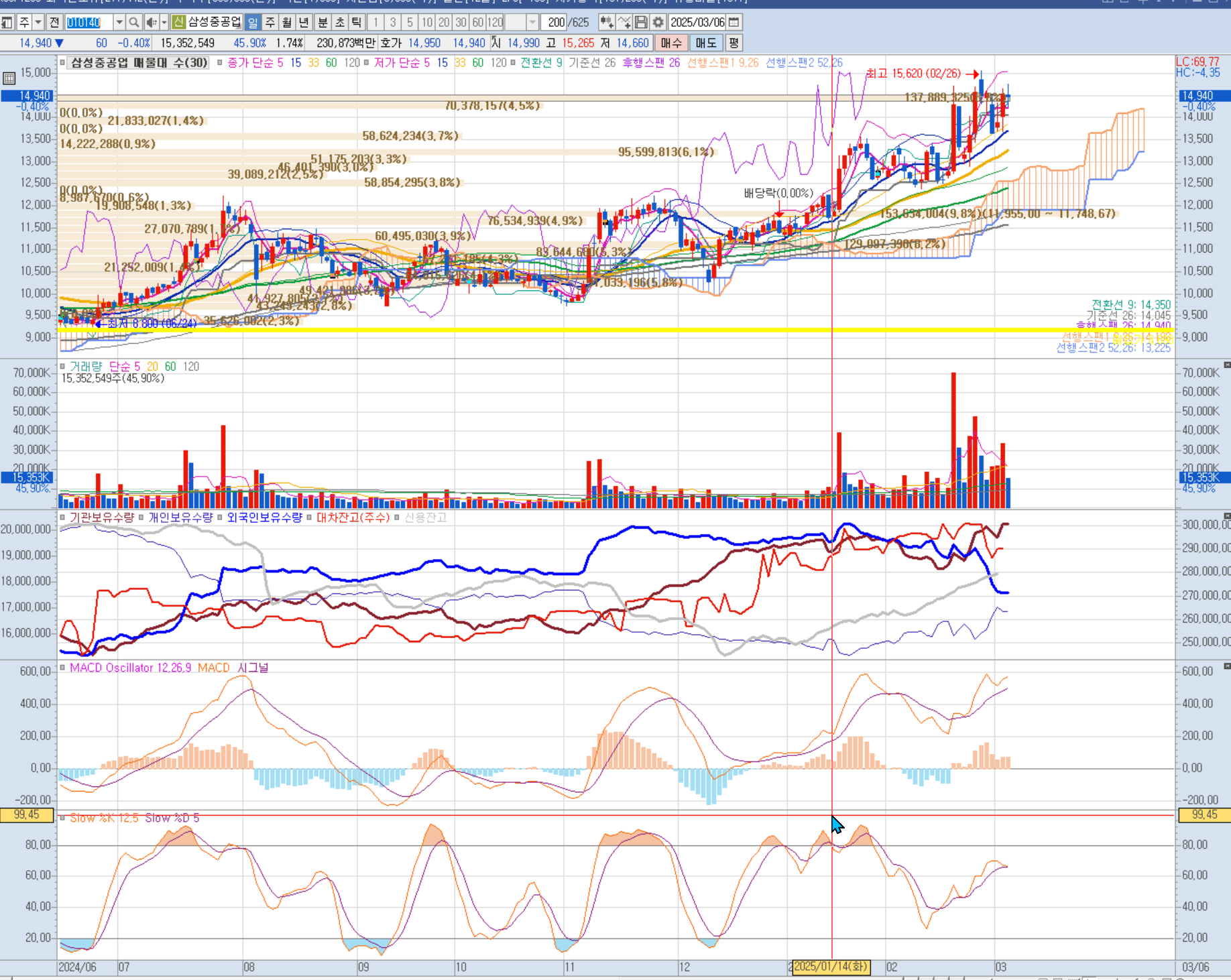Toggle the 일 daily period button
Image resolution: width=1231 pixels, height=980 pixels.
tap(253, 22)
